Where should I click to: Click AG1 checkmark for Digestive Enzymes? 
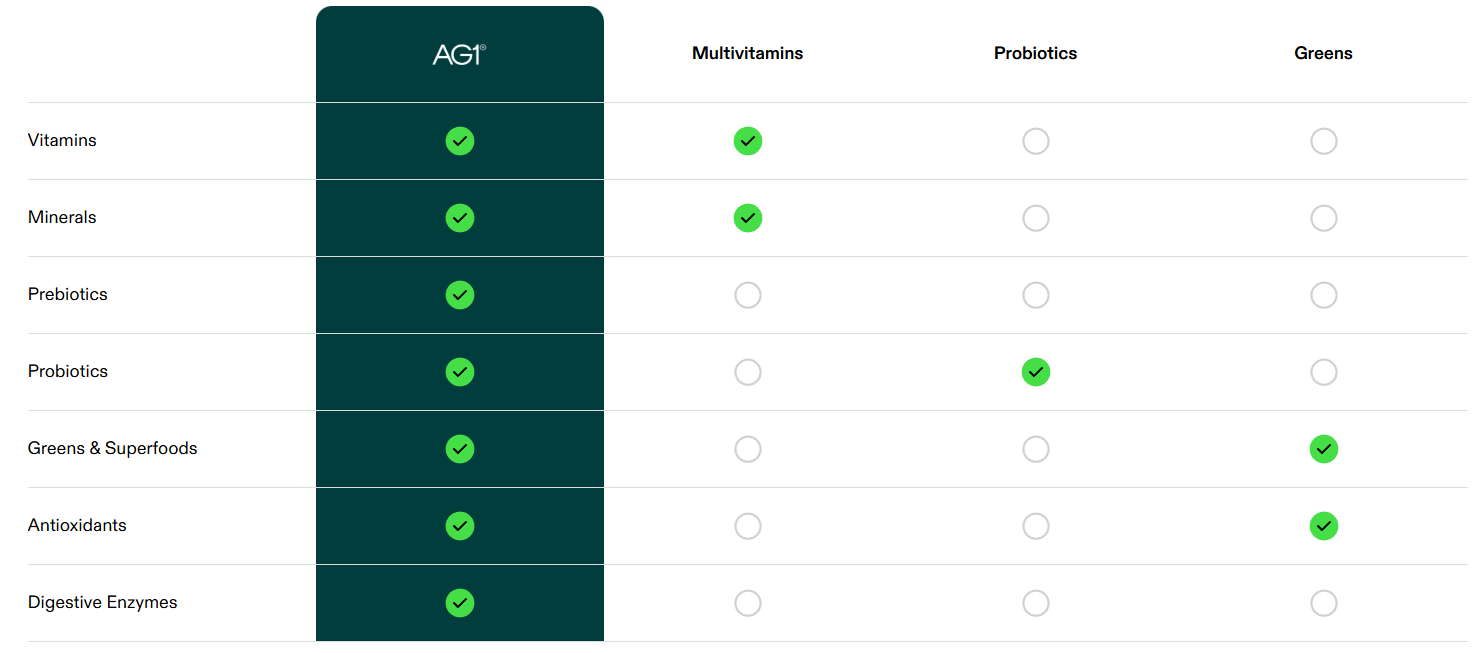460,603
